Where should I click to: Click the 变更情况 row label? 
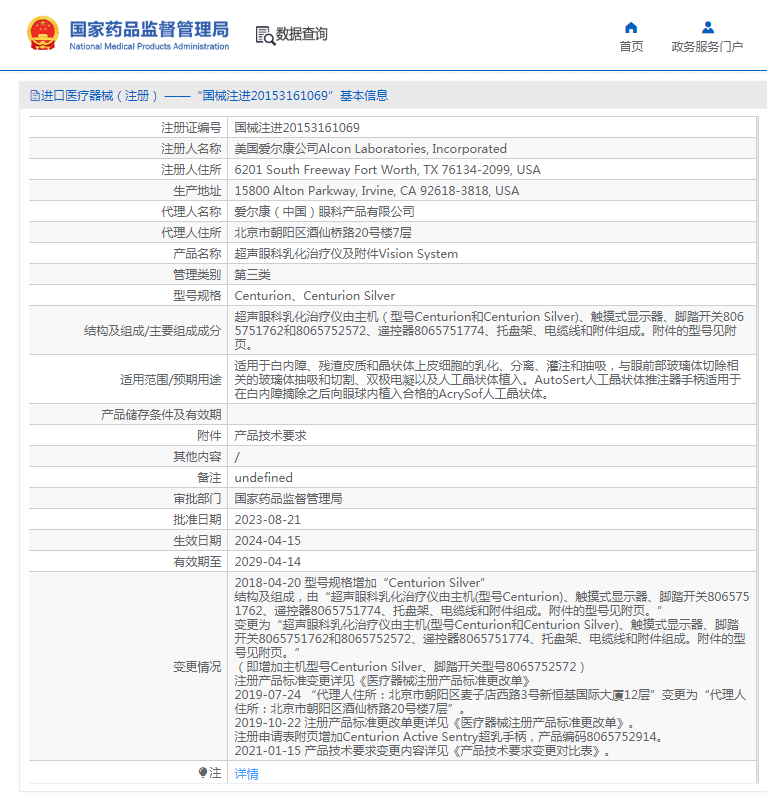click(x=197, y=667)
